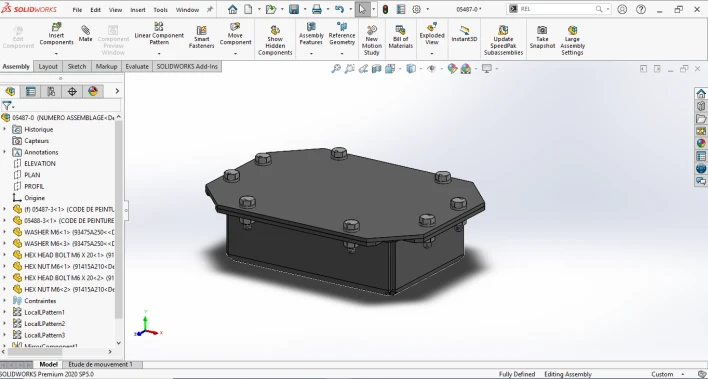The image size is (708, 379).
Task: Switch to the Evaluate tab
Action: (x=137, y=66)
